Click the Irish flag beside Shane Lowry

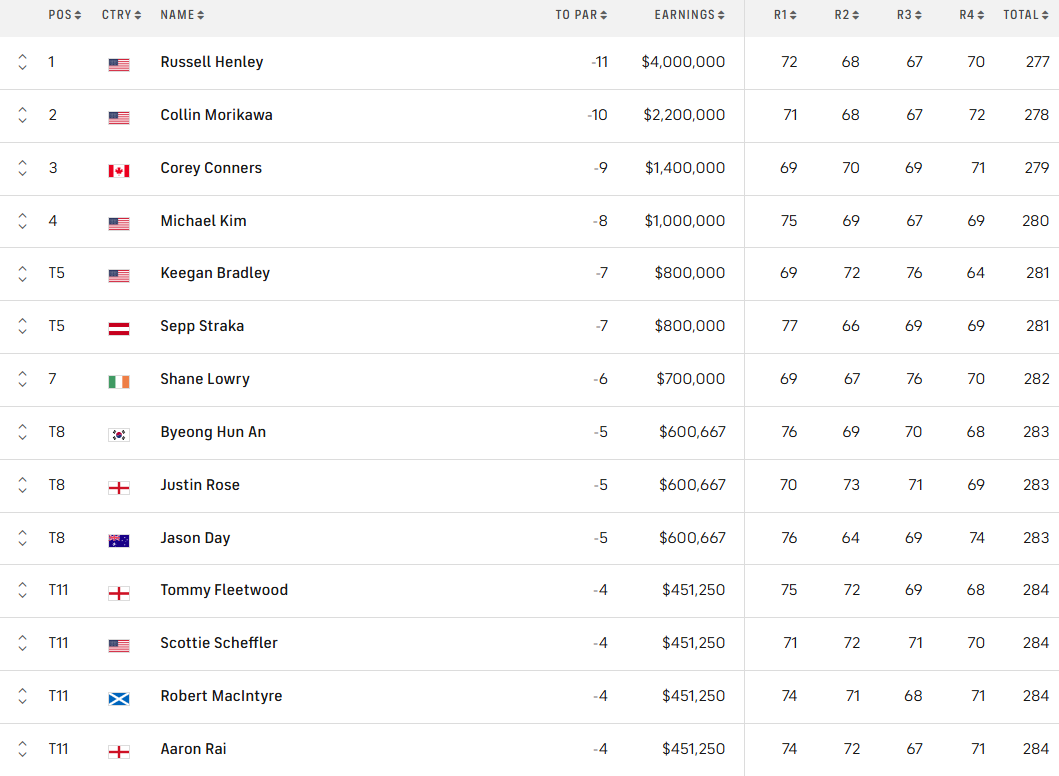point(119,381)
